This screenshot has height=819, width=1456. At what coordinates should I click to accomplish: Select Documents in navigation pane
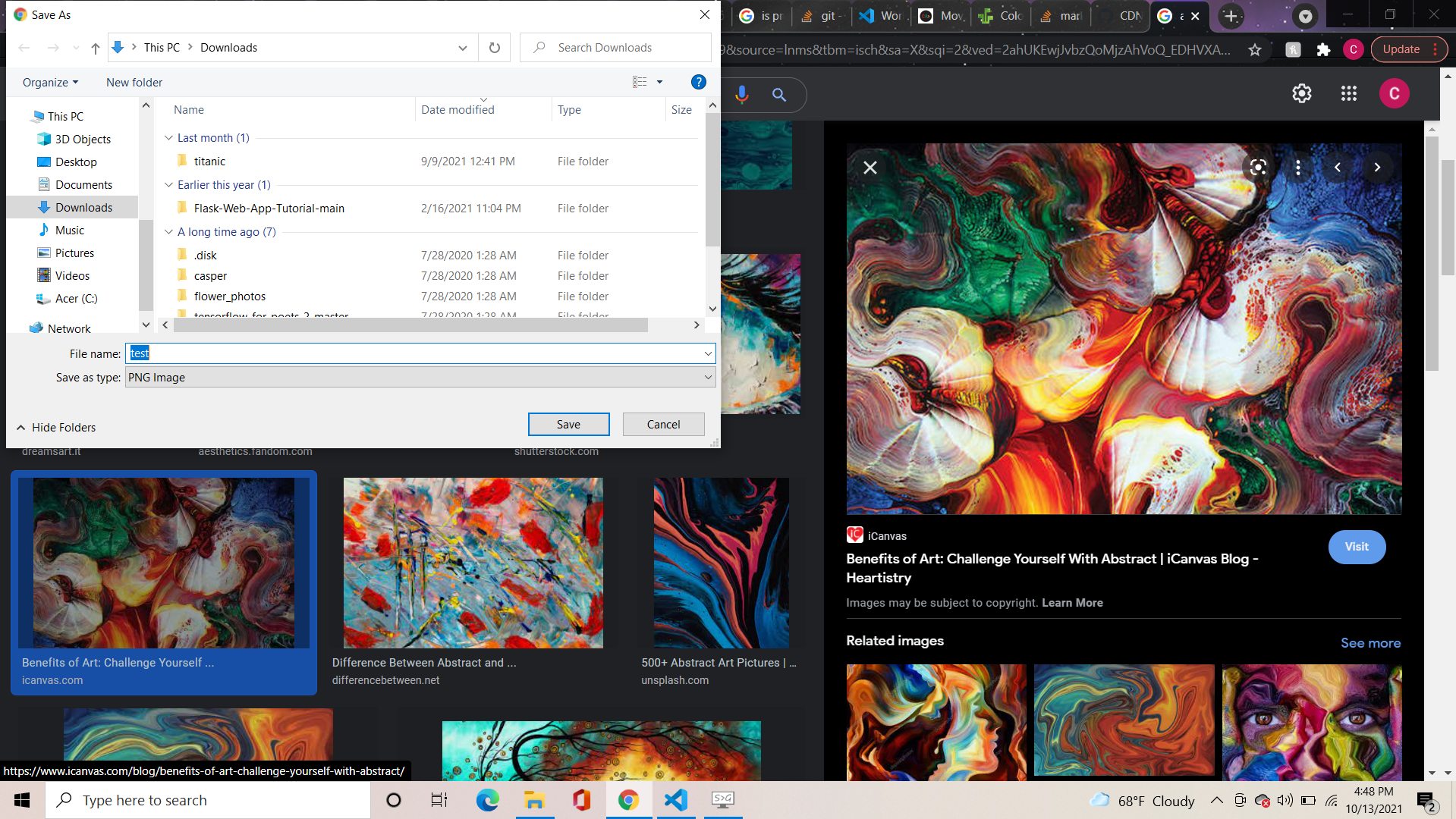[83, 185]
